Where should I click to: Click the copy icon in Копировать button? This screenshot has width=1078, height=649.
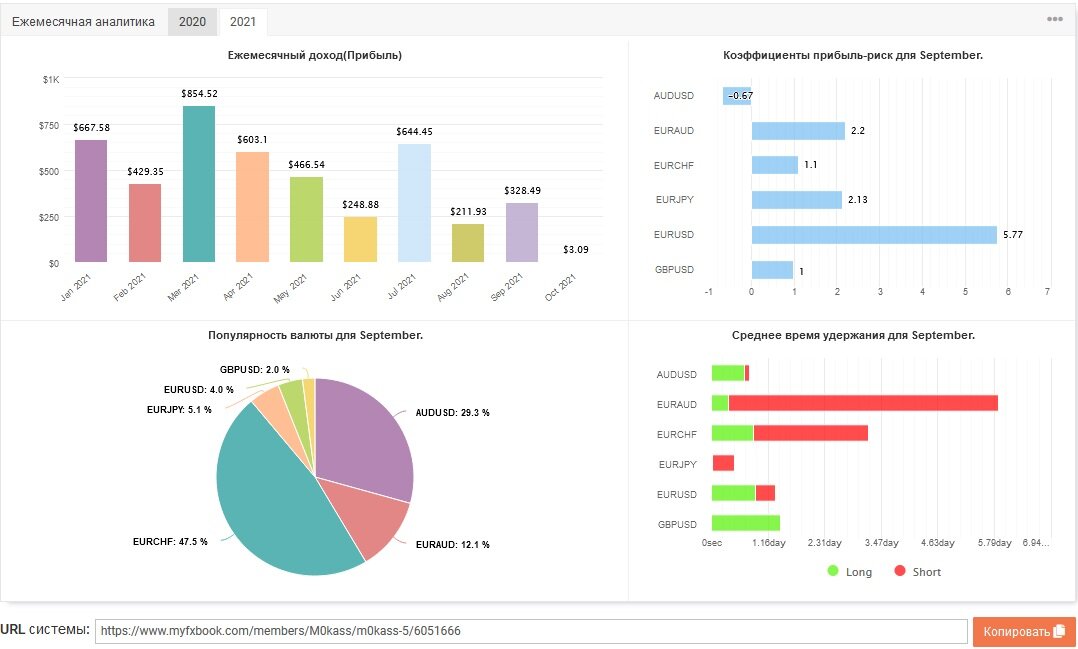[1059, 630]
